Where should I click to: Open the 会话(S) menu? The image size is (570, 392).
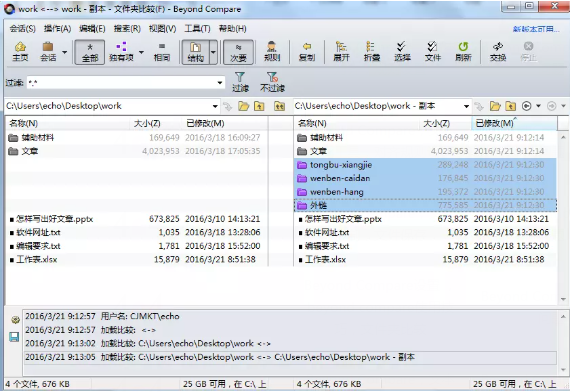pyautogui.click(x=23, y=29)
